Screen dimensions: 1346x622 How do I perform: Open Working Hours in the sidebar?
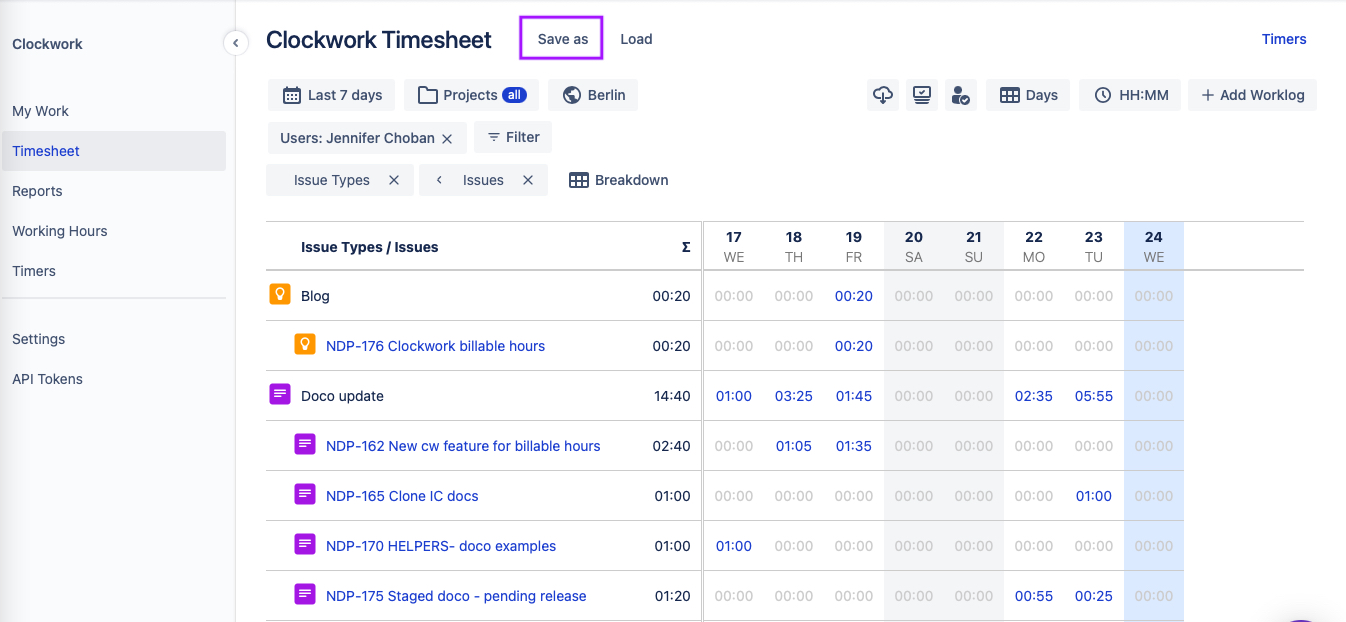(59, 231)
